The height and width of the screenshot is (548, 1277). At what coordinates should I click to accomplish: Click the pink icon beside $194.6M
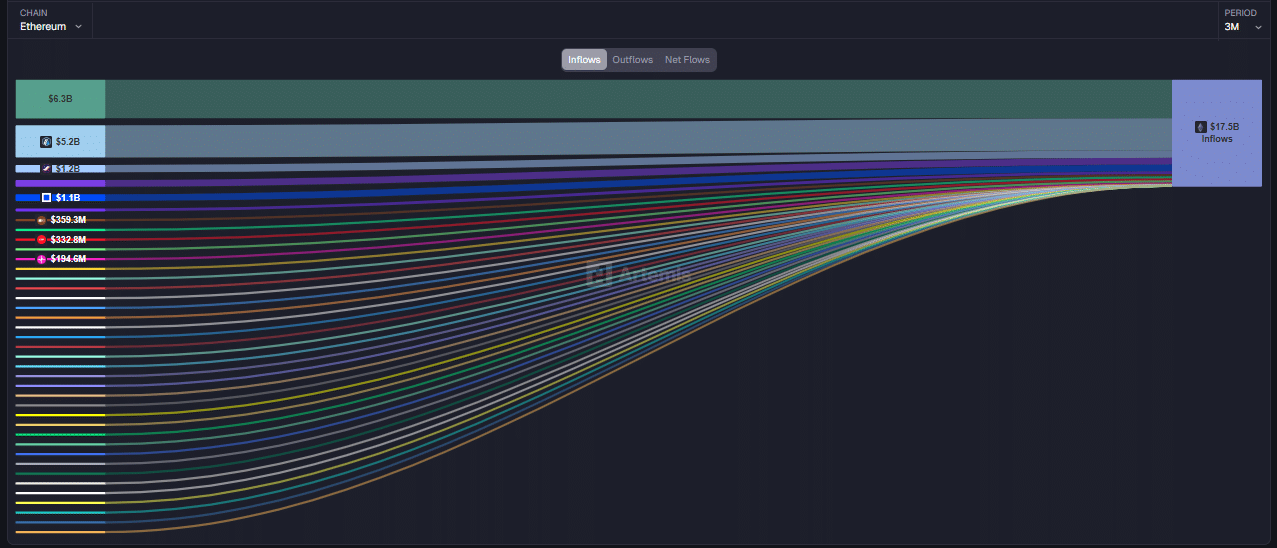coord(41,259)
